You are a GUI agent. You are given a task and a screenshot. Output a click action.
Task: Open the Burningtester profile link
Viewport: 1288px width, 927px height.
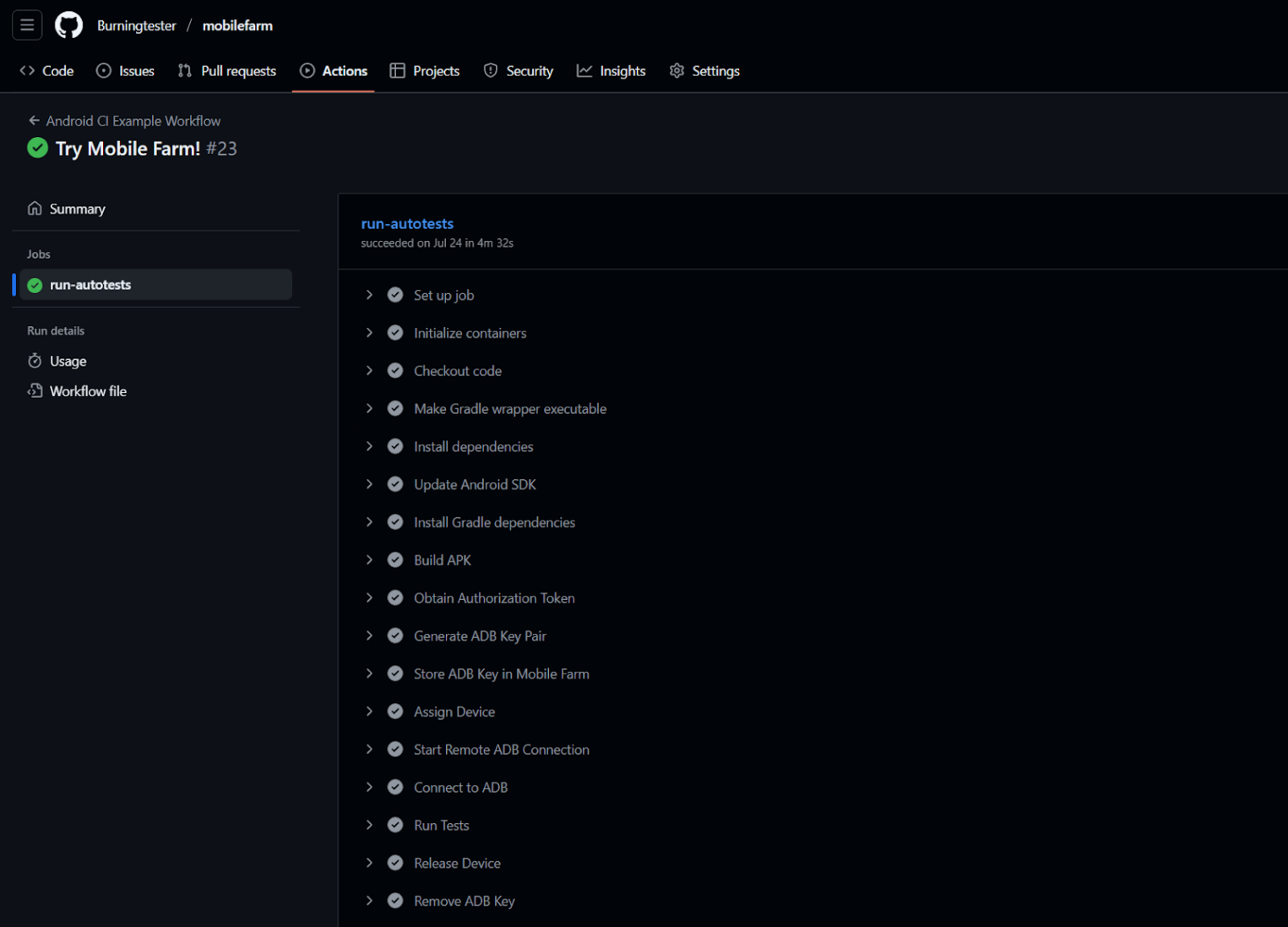coord(136,25)
